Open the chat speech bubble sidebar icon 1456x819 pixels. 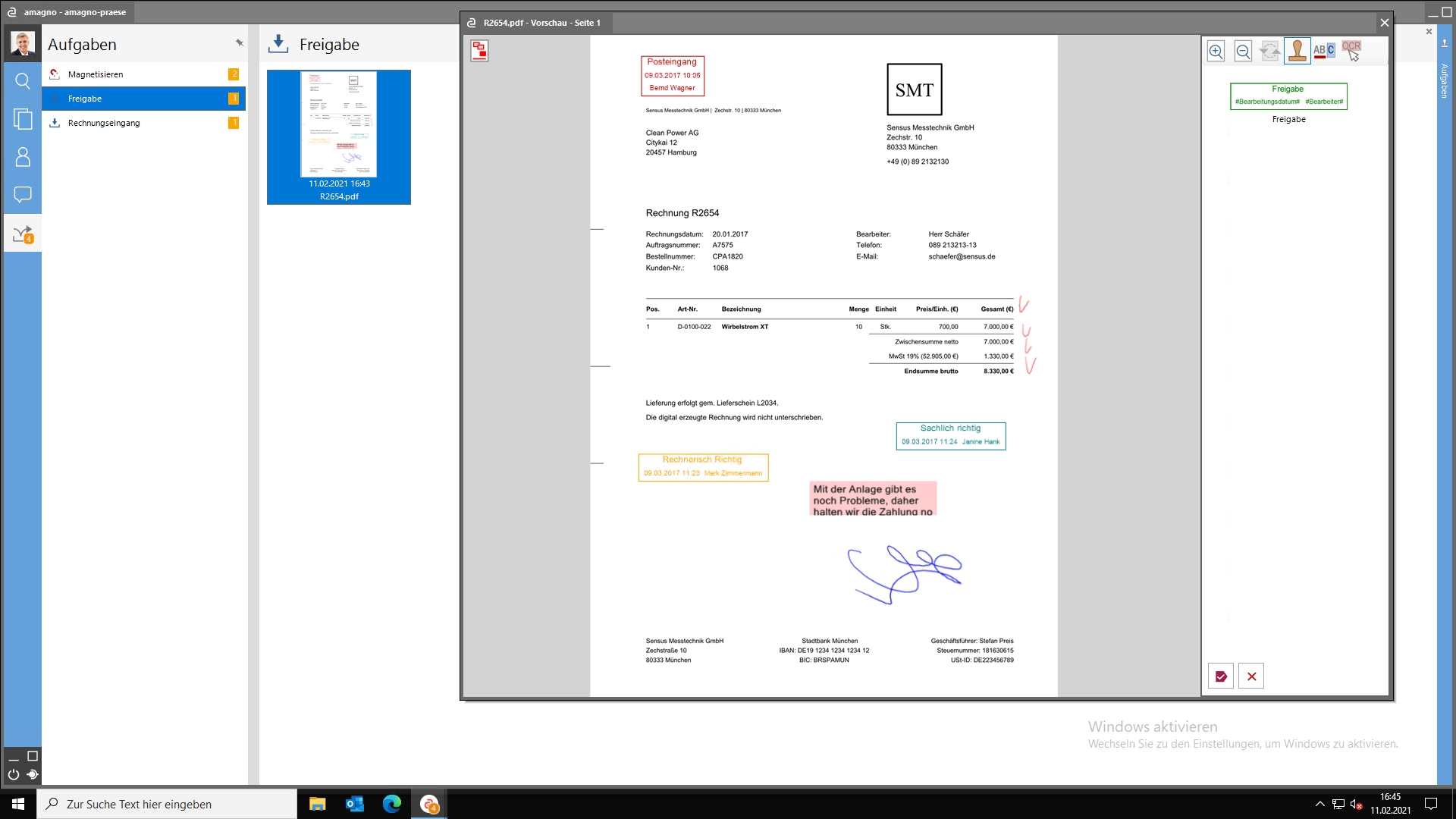click(23, 195)
